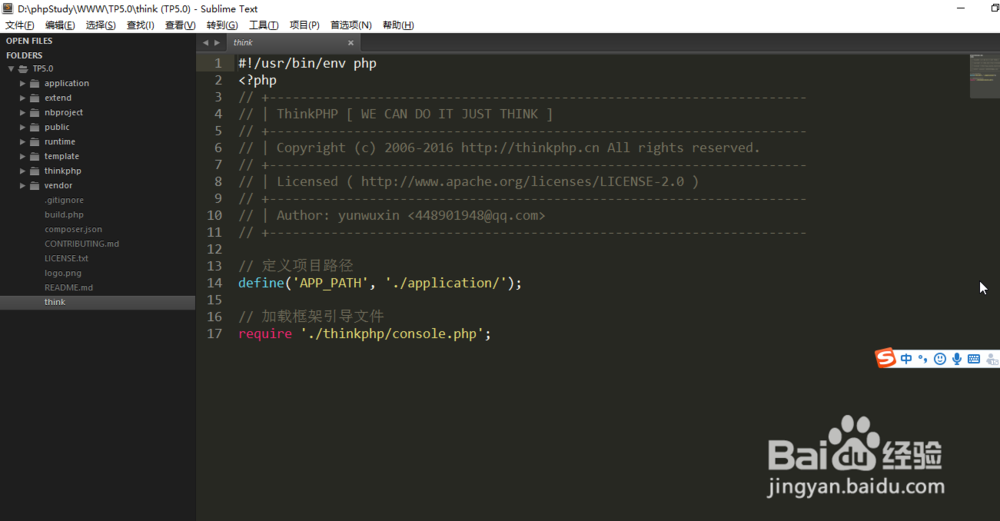The image size is (1000, 521).
Task: Collapse the TP5.0 root folder
Action: [x=10, y=69]
